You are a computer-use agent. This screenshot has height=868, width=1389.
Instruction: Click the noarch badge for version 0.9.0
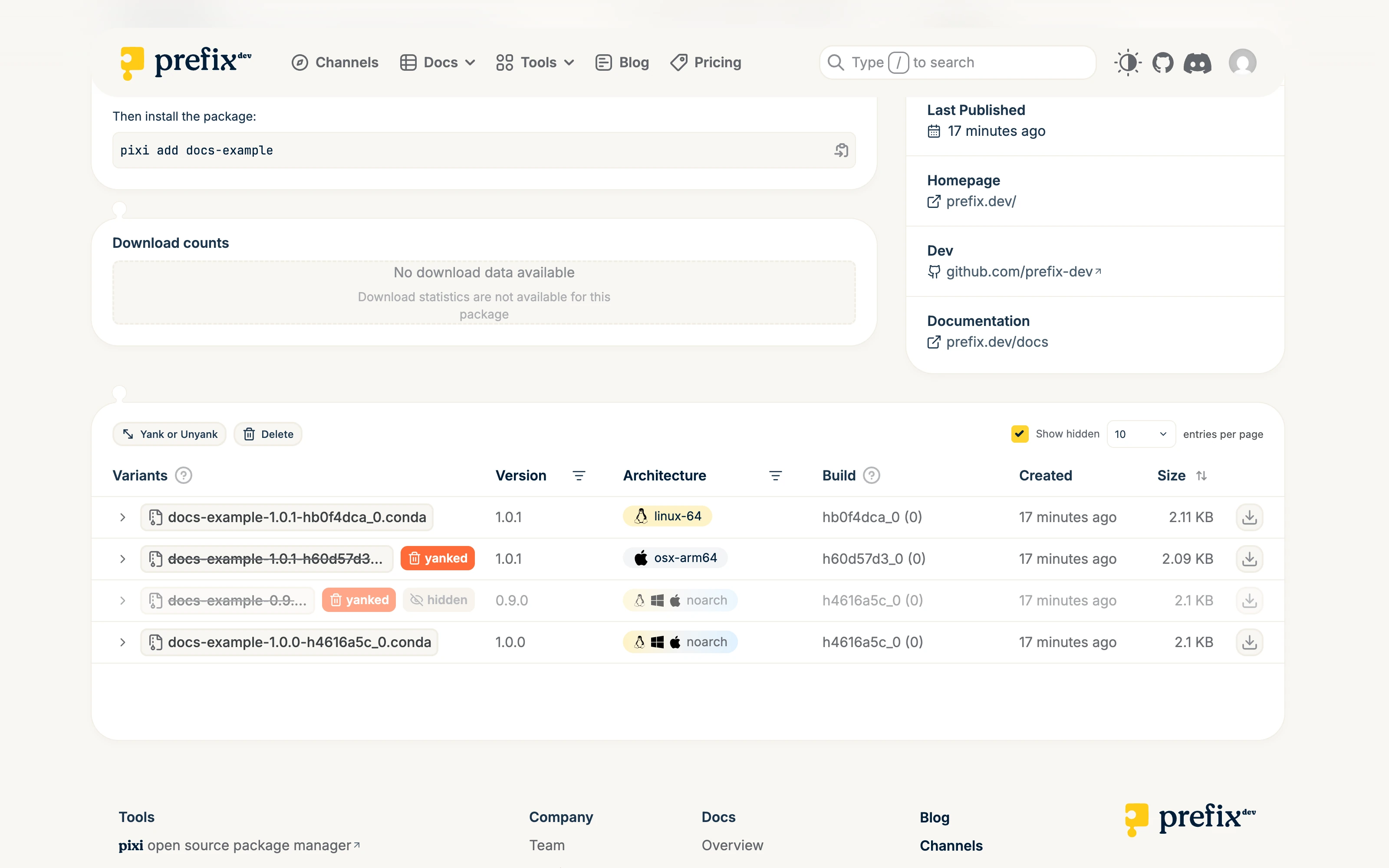pos(680,600)
